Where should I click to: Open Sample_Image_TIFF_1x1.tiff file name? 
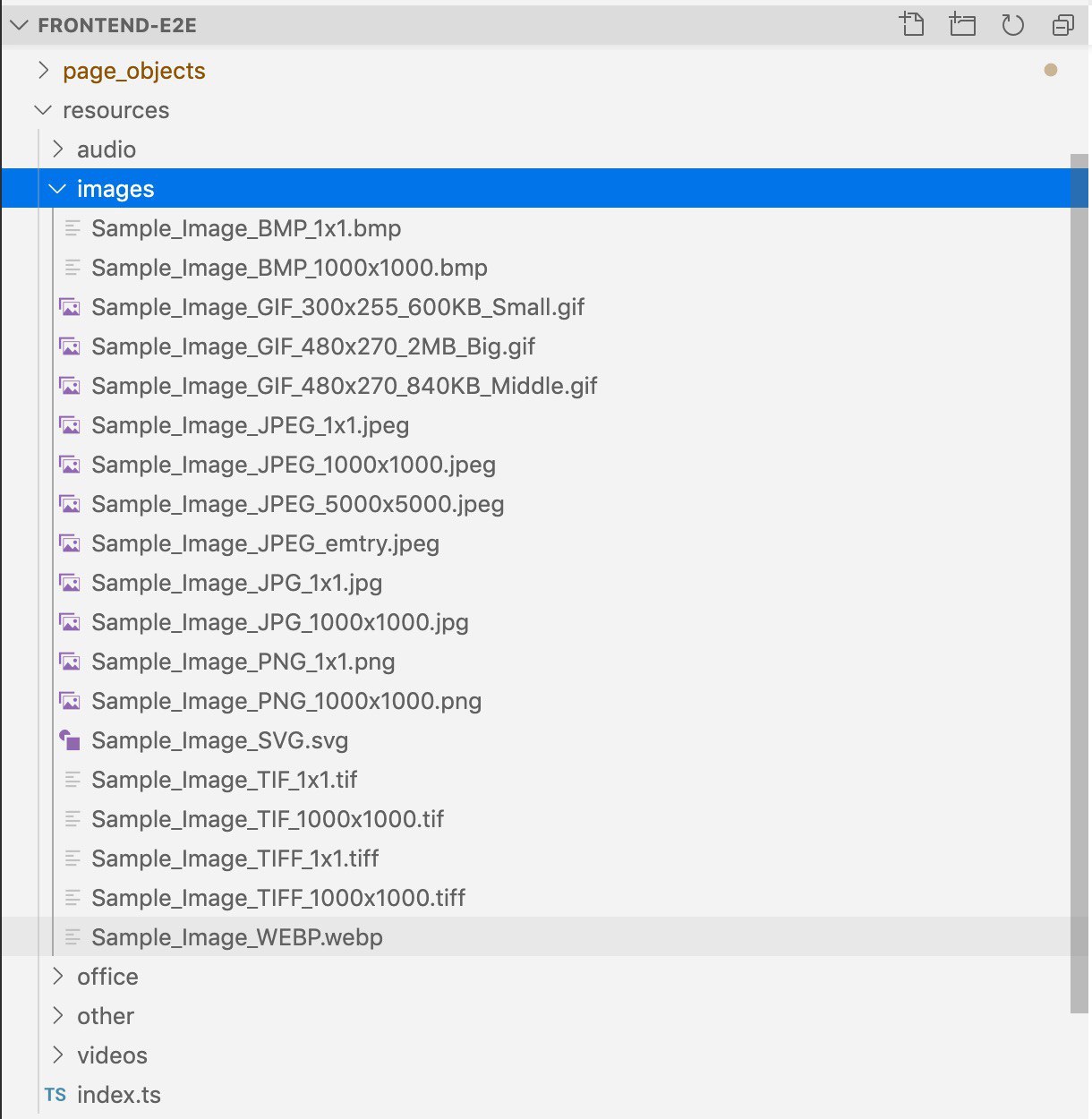235,859
